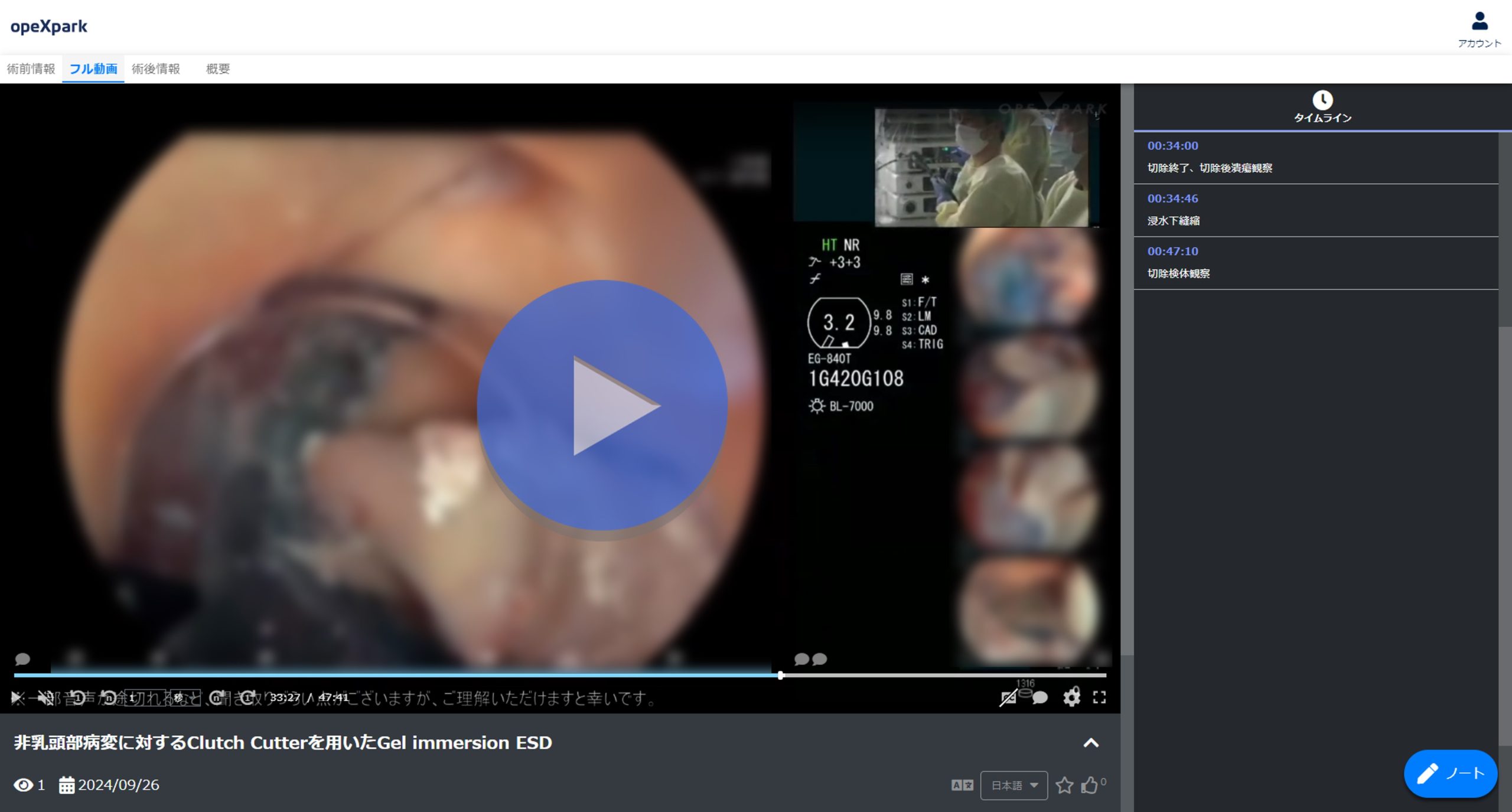Open the player settings gear
The height and width of the screenshot is (812, 1512).
point(1071,697)
